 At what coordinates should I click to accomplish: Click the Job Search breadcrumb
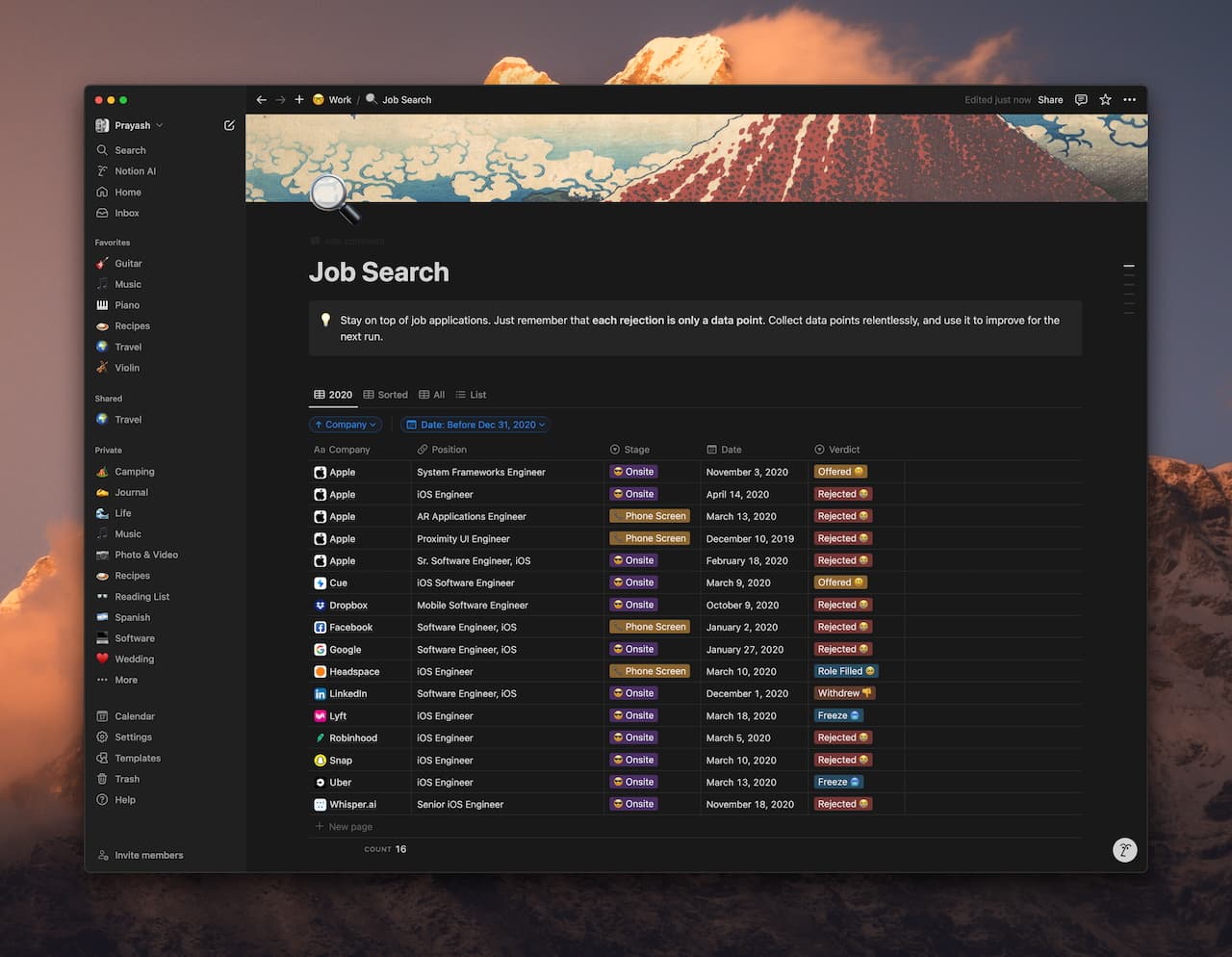pos(398,99)
